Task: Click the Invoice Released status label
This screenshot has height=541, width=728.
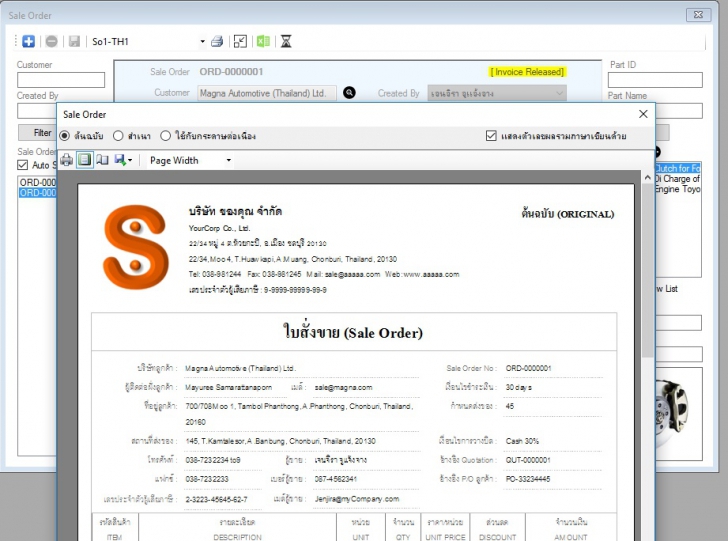Action: (x=527, y=72)
